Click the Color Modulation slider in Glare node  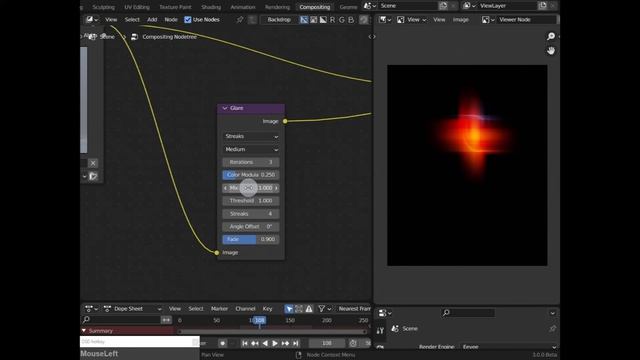pos(251,175)
